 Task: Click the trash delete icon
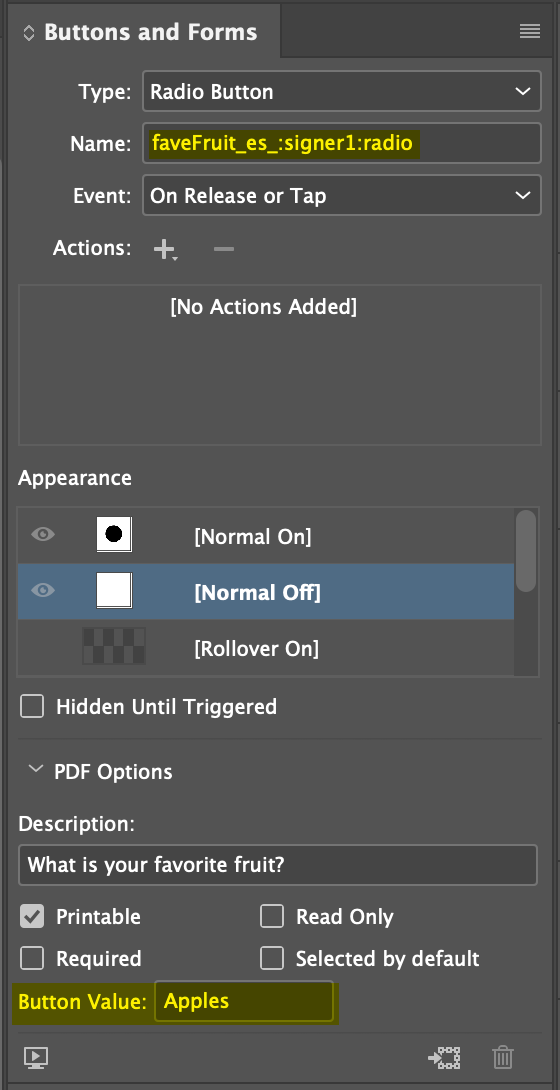pos(502,1057)
